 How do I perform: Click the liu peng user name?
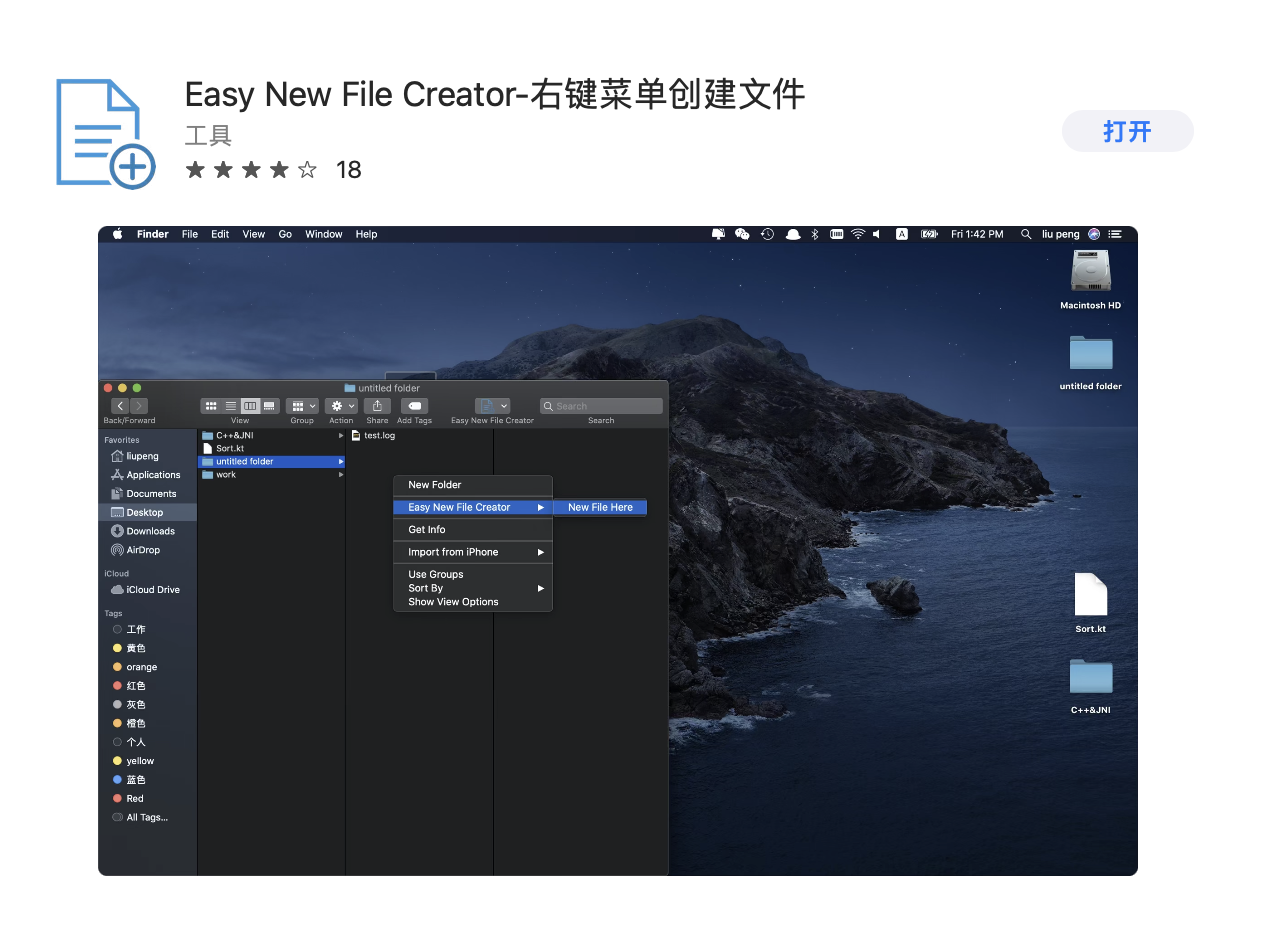(1061, 234)
